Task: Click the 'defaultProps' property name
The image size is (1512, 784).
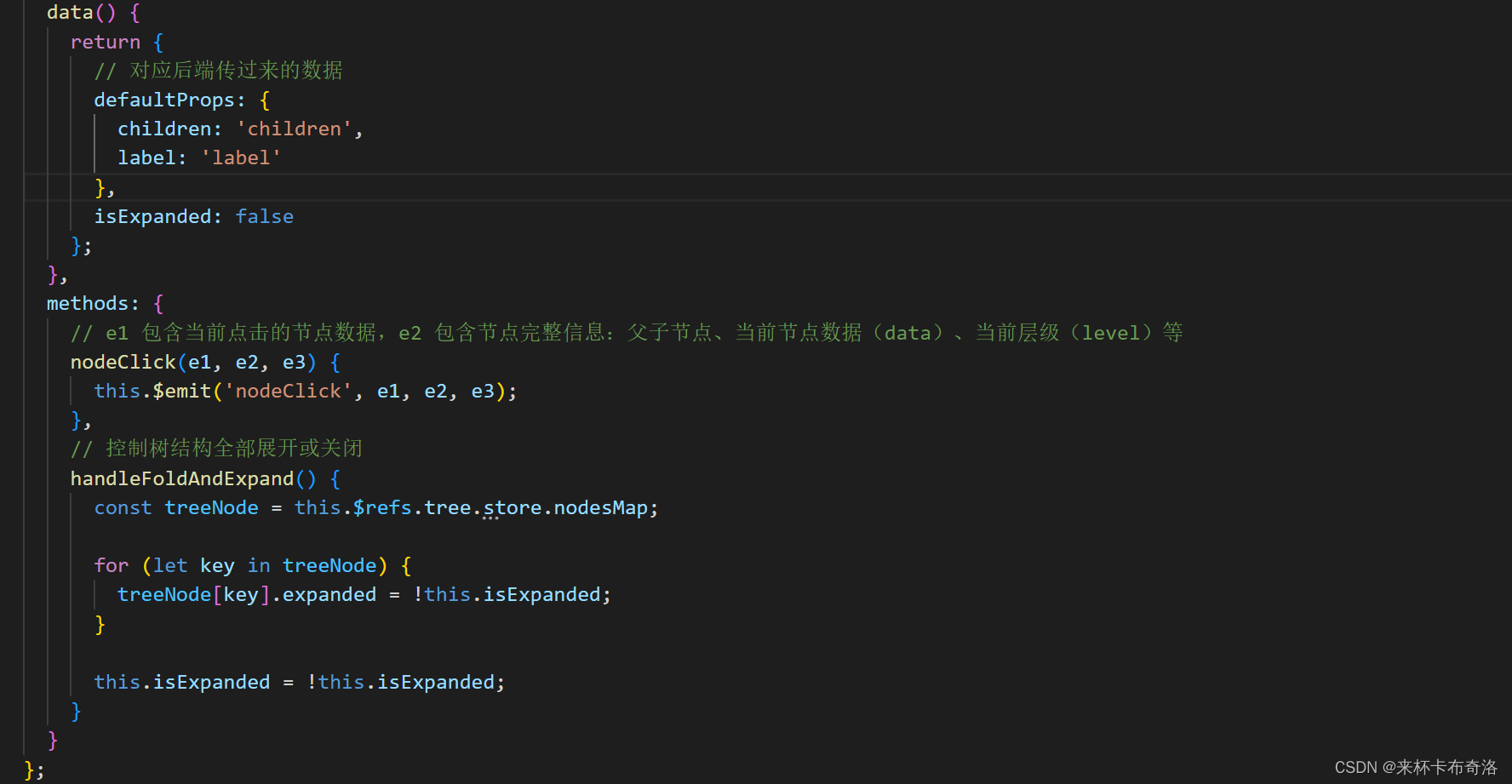Action: tap(164, 100)
